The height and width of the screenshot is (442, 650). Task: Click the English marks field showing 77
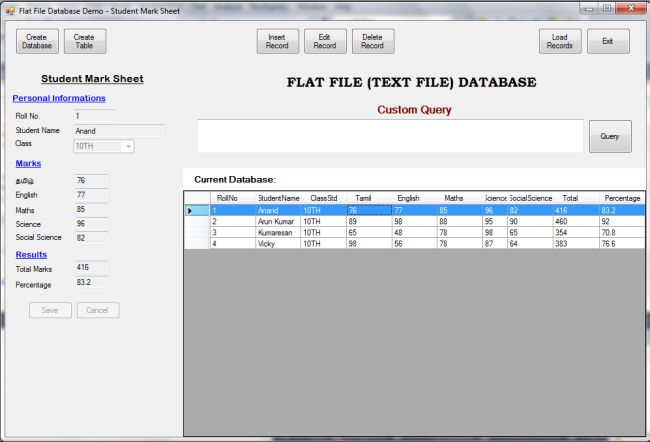(x=91, y=195)
